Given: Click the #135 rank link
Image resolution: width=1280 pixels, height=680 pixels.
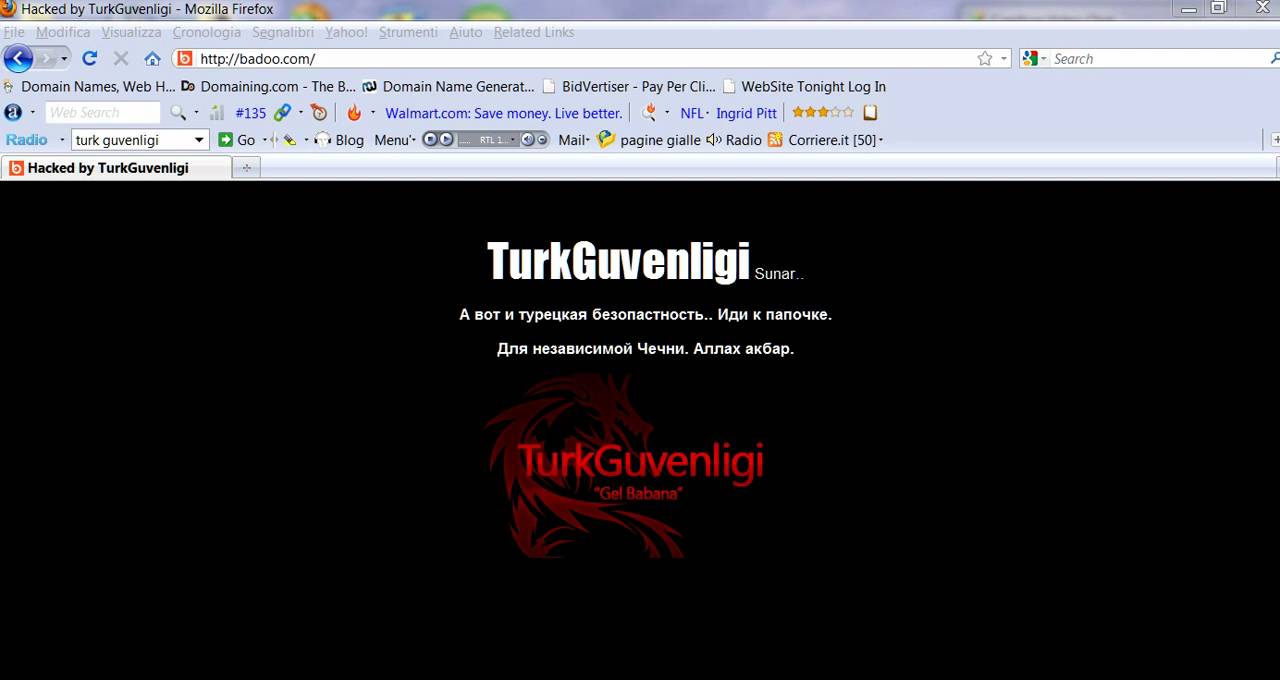Looking at the screenshot, I should [x=251, y=113].
